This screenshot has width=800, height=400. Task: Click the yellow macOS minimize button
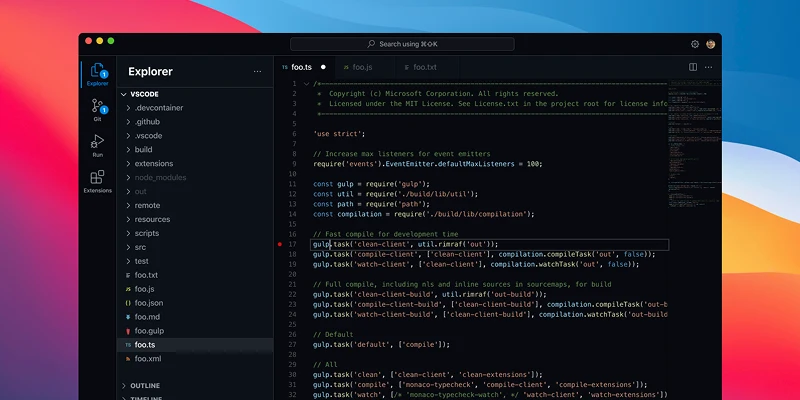click(x=99, y=41)
